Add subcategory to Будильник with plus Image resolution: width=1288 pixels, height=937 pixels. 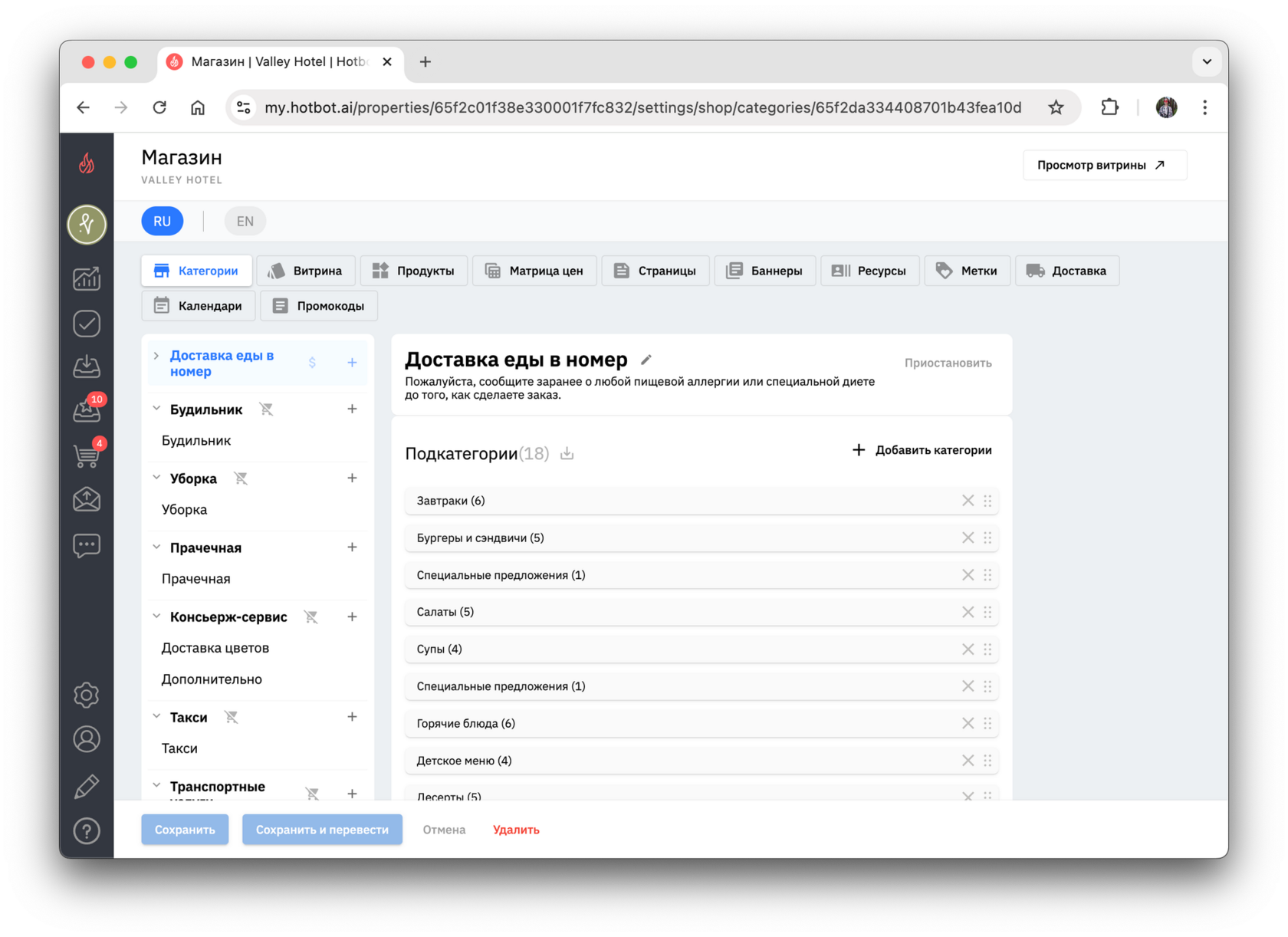click(x=352, y=409)
